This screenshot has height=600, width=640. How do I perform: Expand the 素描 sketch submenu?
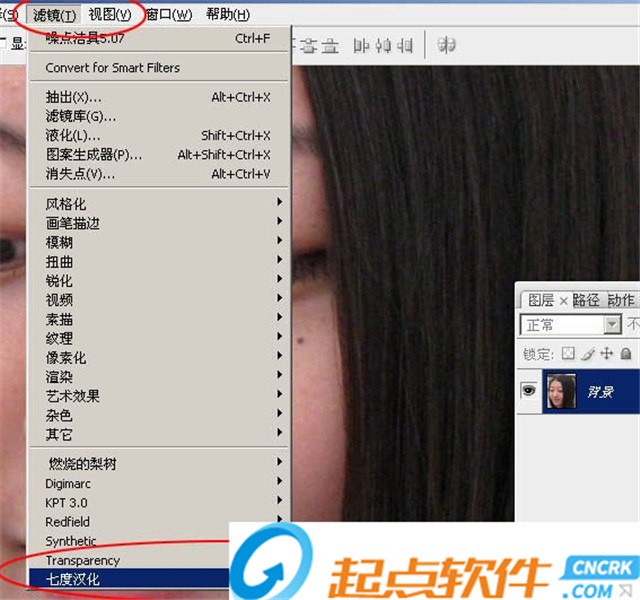pos(159,319)
